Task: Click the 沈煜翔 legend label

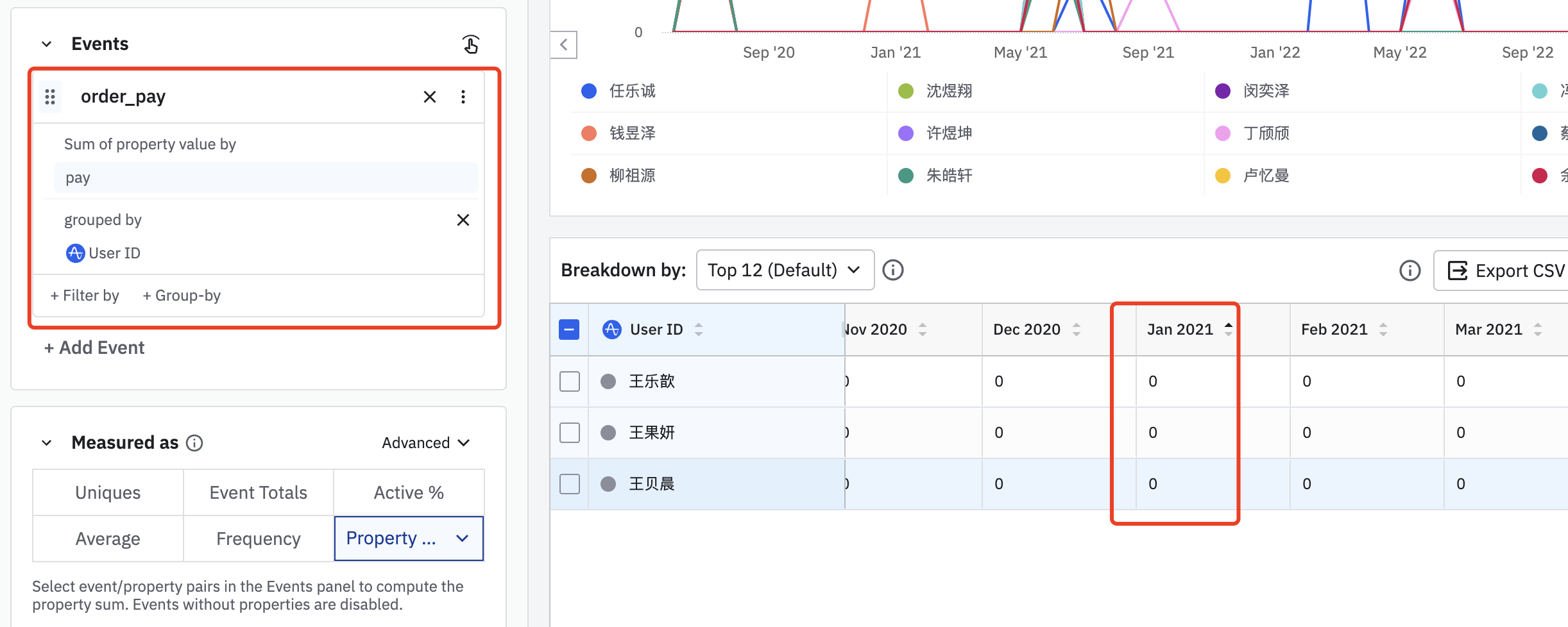Action: (950, 91)
